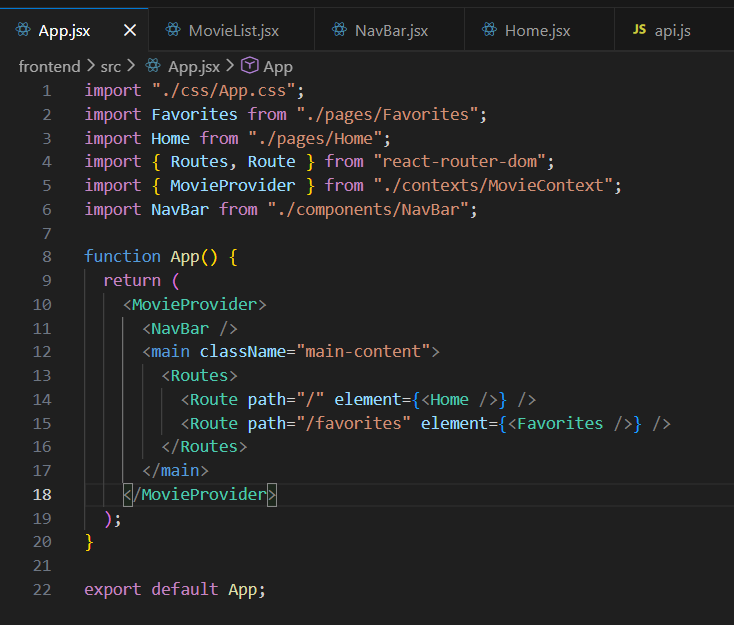Click the React icon on App.jsx tab
Image resolution: width=734 pixels, height=625 pixels.
22,31
